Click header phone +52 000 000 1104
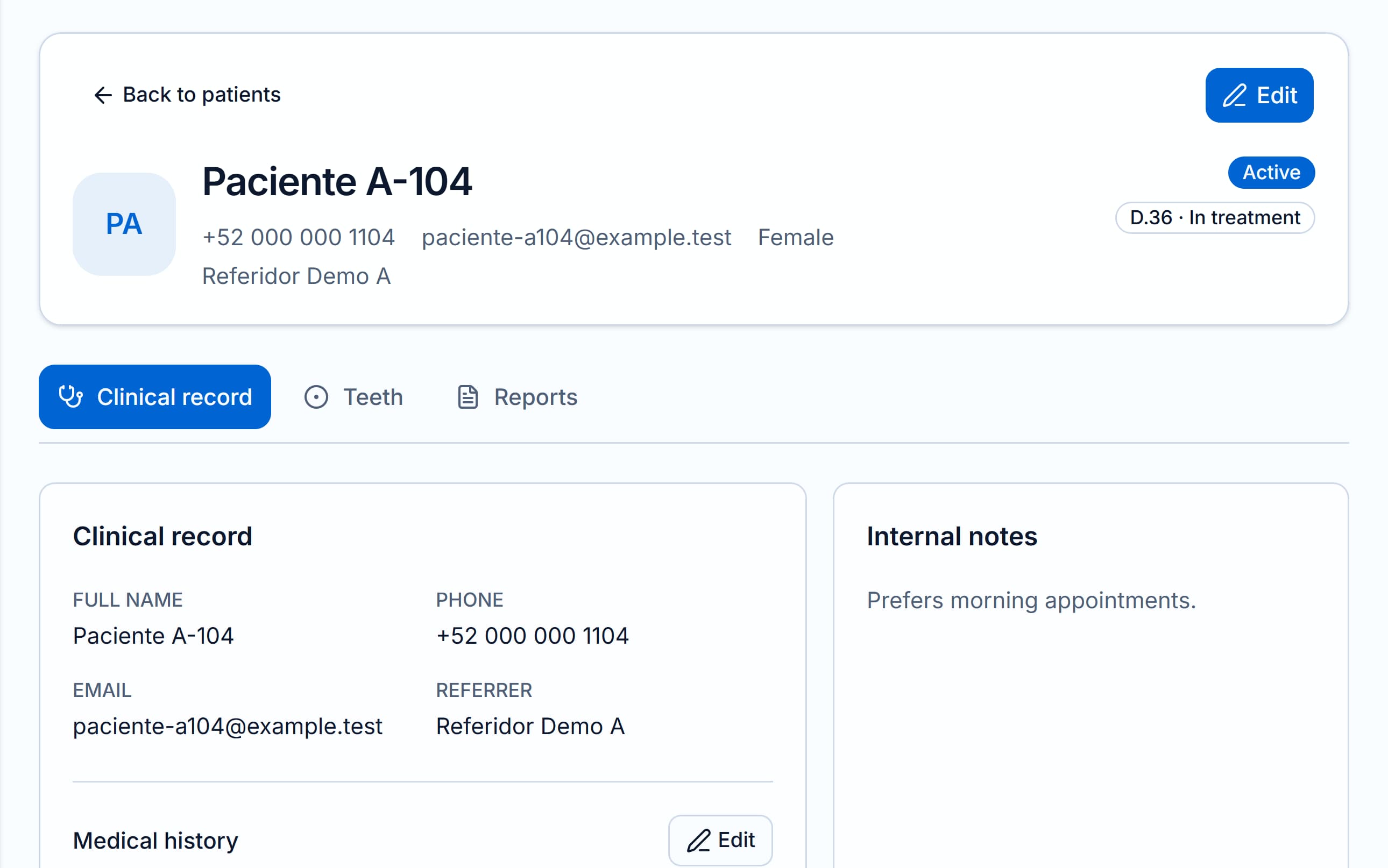This screenshot has width=1388, height=868. click(299, 237)
